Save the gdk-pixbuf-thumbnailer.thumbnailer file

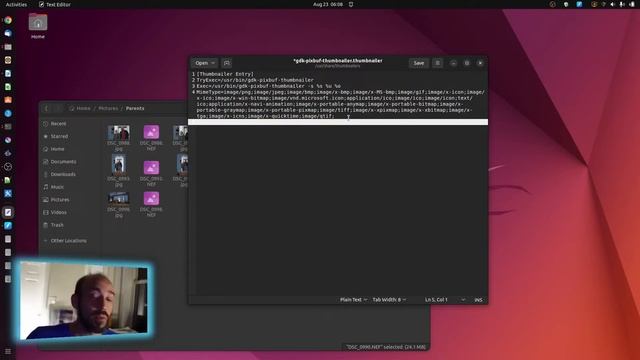point(419,63)
